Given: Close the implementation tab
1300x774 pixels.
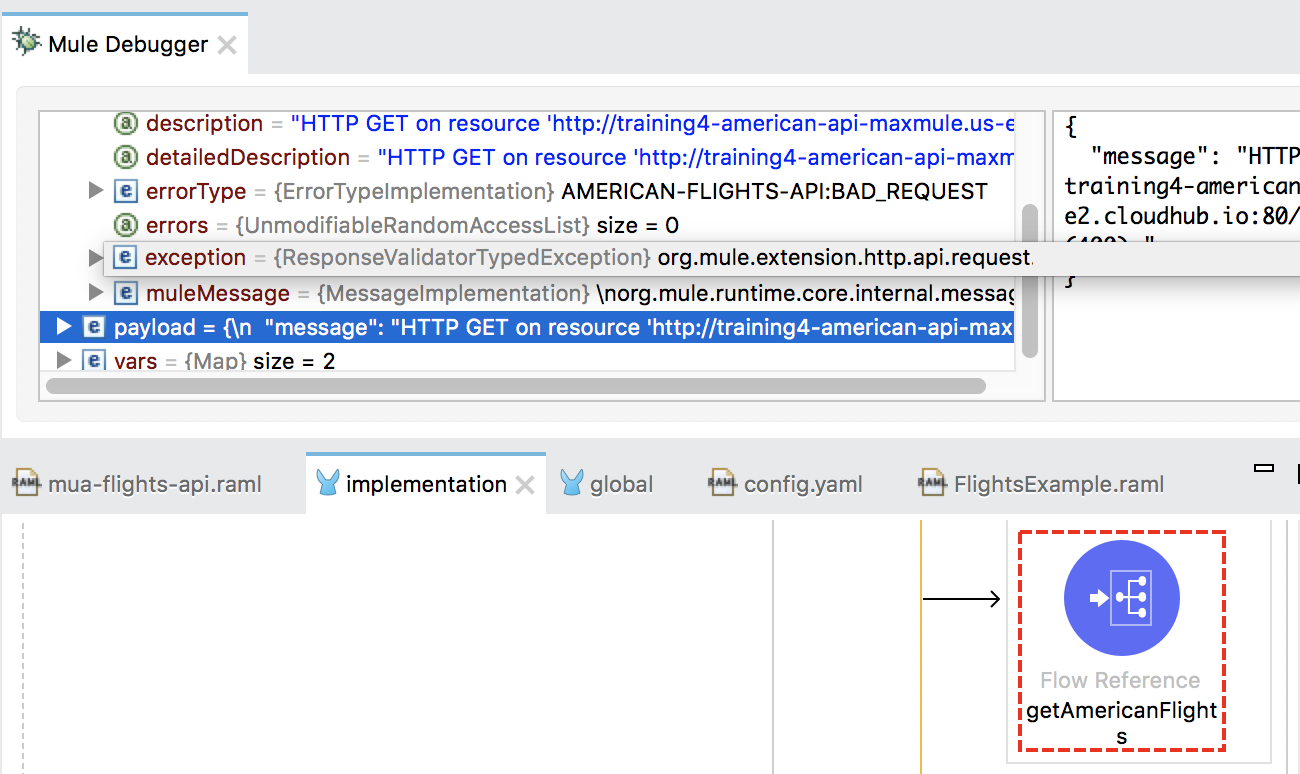Looking at the screenshot, I should (x=525, y=486).
